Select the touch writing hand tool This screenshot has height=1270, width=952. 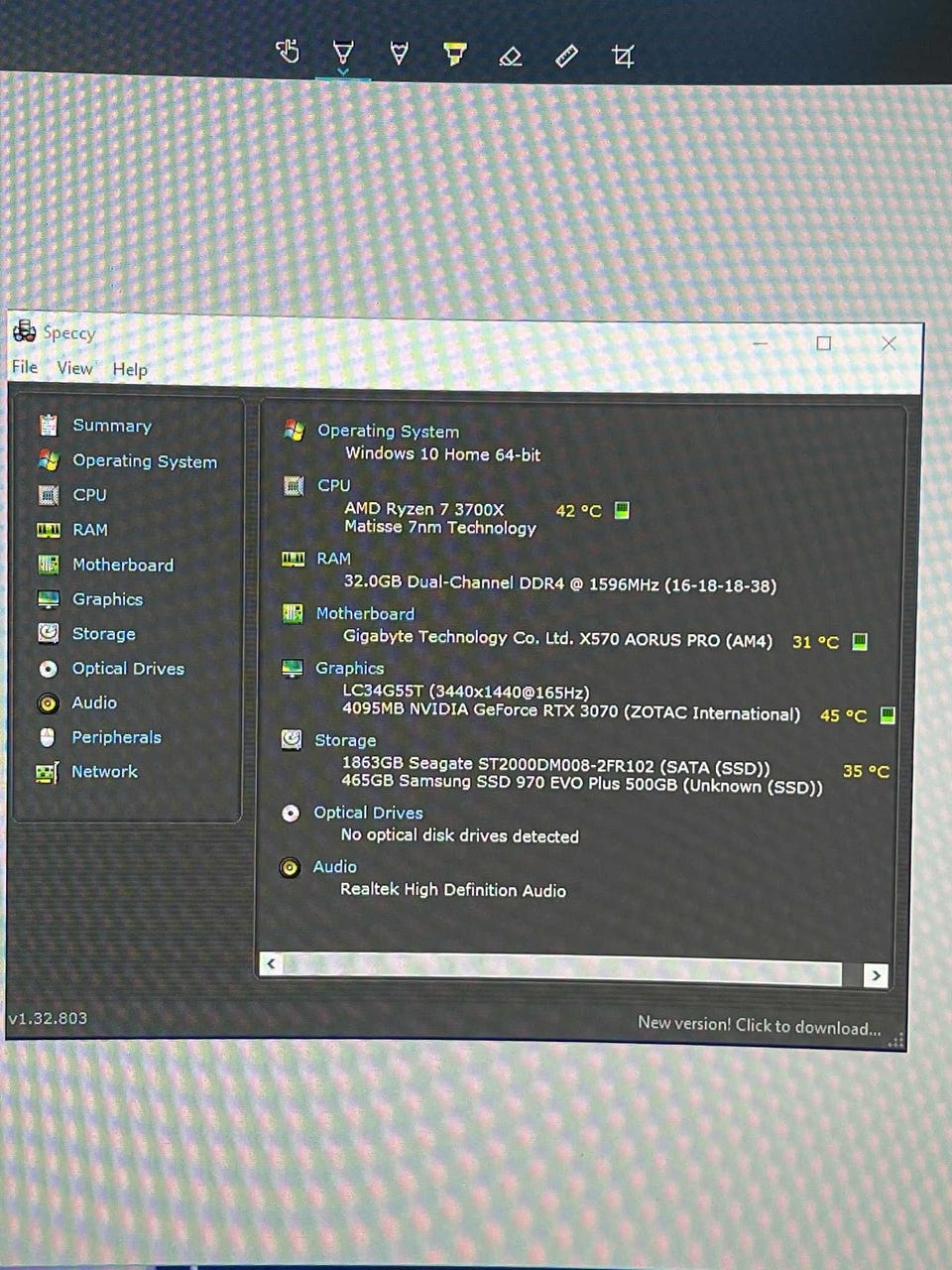point(288,51)
